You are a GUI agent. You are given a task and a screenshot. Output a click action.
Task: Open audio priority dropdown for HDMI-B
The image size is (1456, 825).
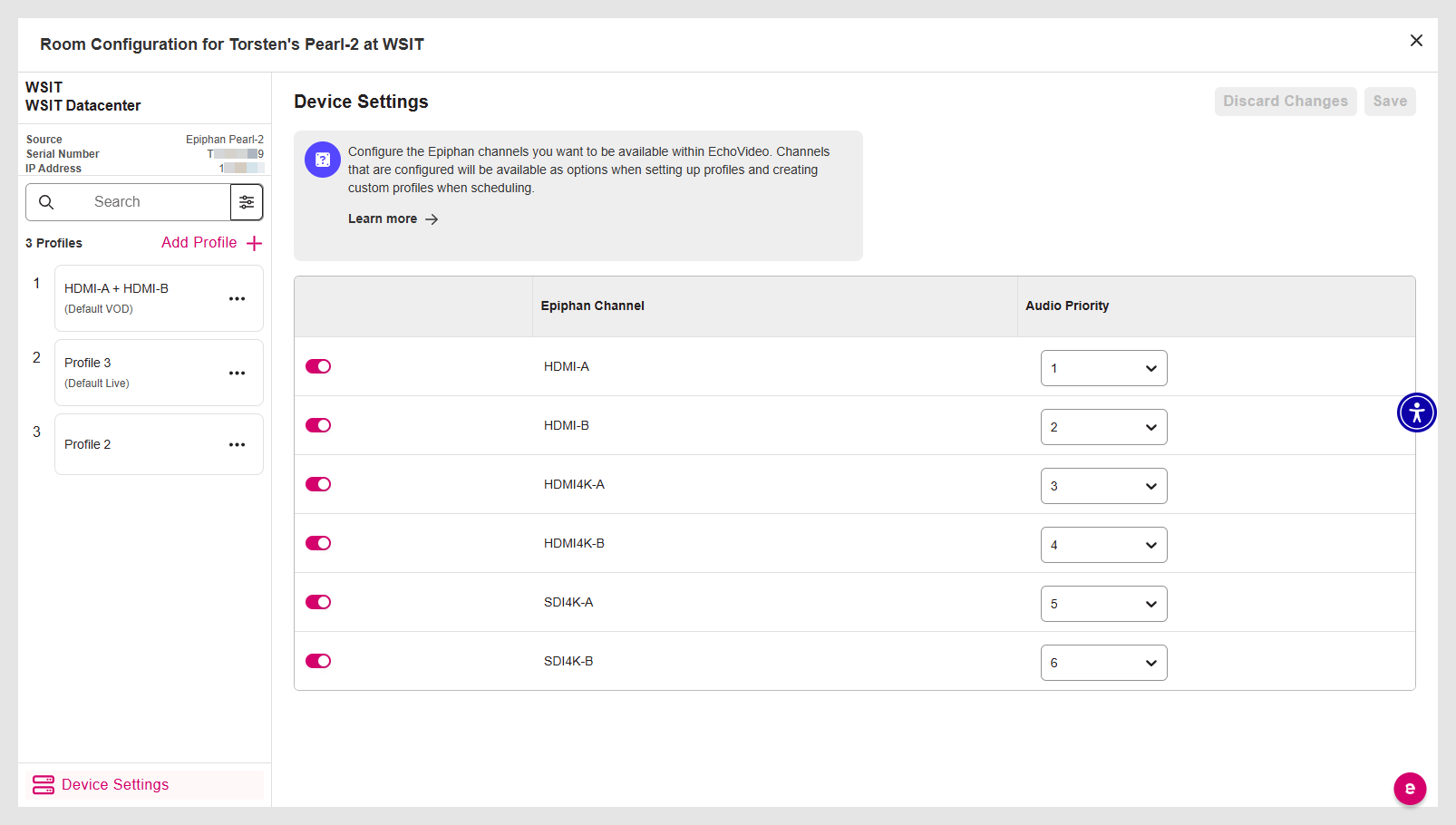(x=1103, y=427)
